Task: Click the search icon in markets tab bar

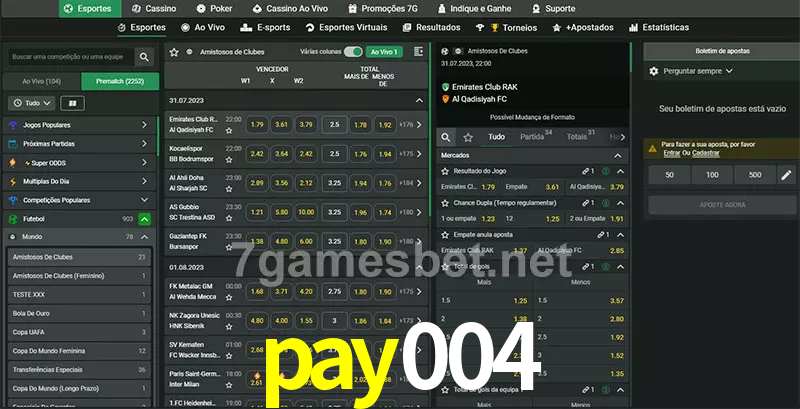Action: pos(446,136)
